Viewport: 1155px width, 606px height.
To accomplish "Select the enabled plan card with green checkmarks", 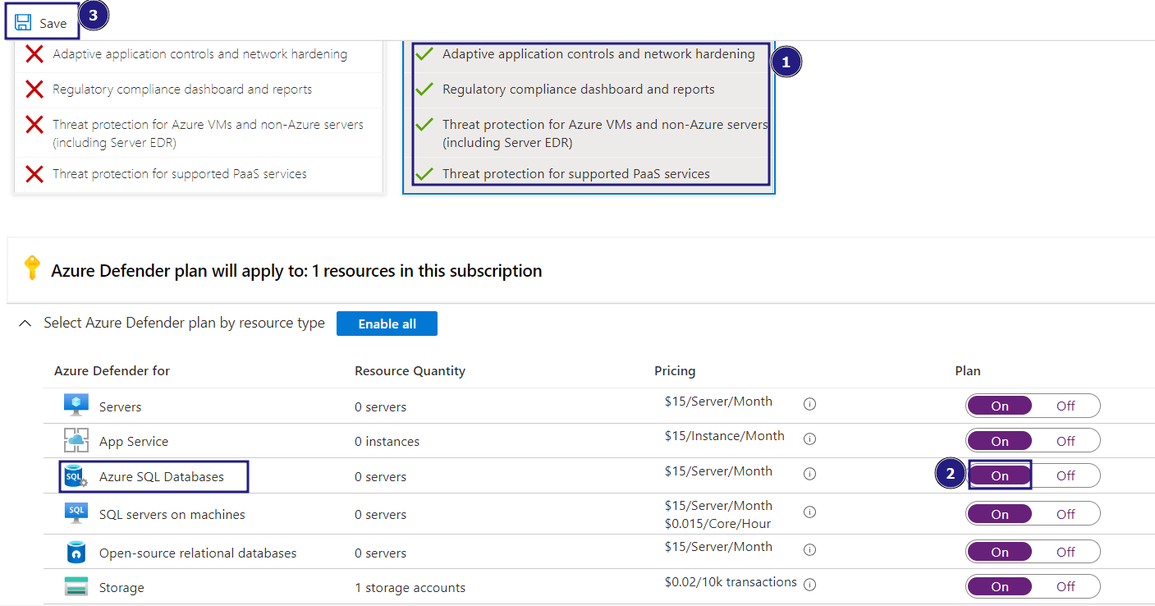I will [x=589, y=116].
